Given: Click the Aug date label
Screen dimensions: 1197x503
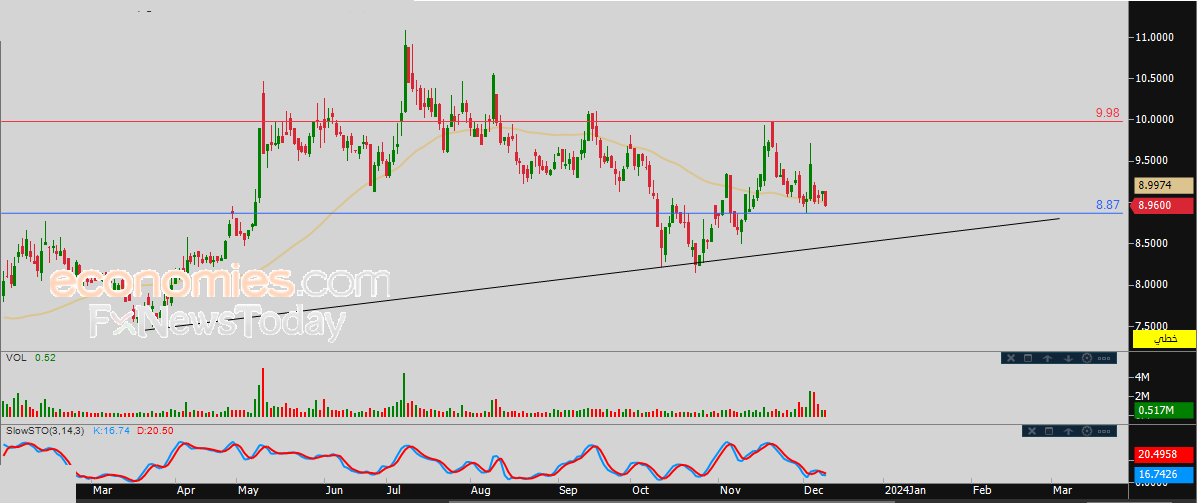Looking at the screenshot, I should click(480, 492).
